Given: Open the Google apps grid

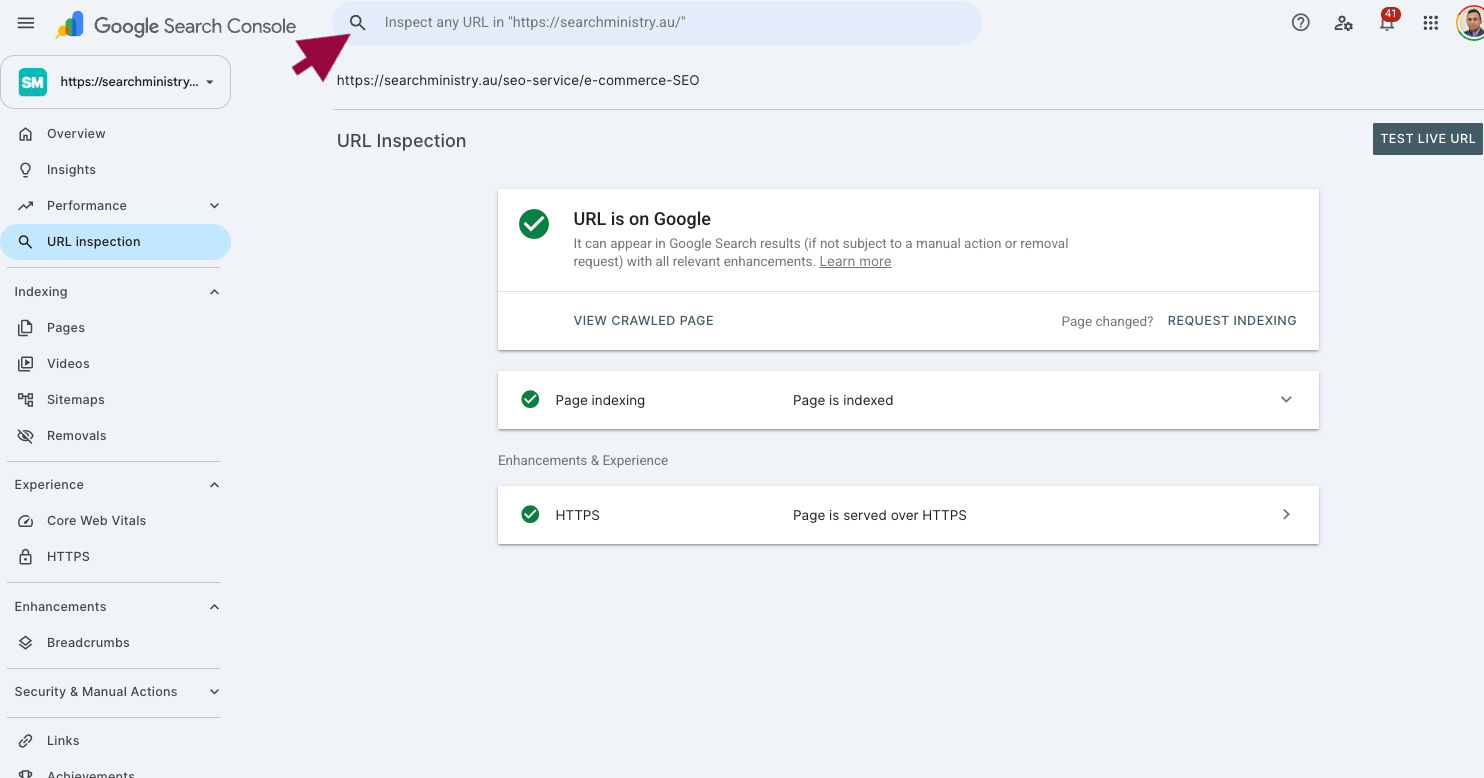Looking at the screenshot, I should 1430,23.
